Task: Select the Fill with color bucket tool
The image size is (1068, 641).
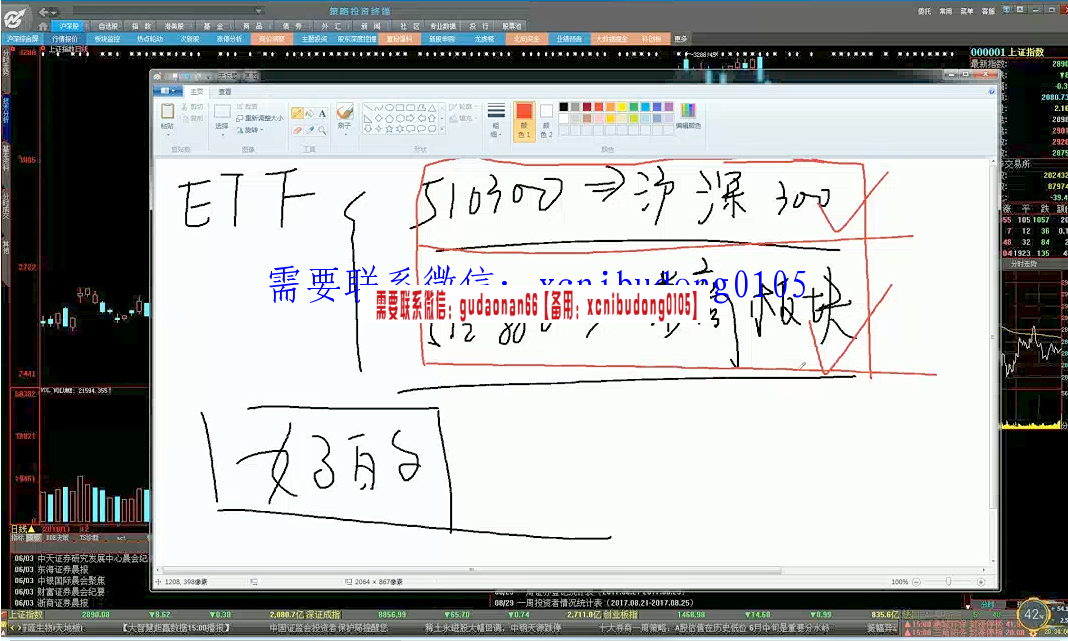Action: 309,114
